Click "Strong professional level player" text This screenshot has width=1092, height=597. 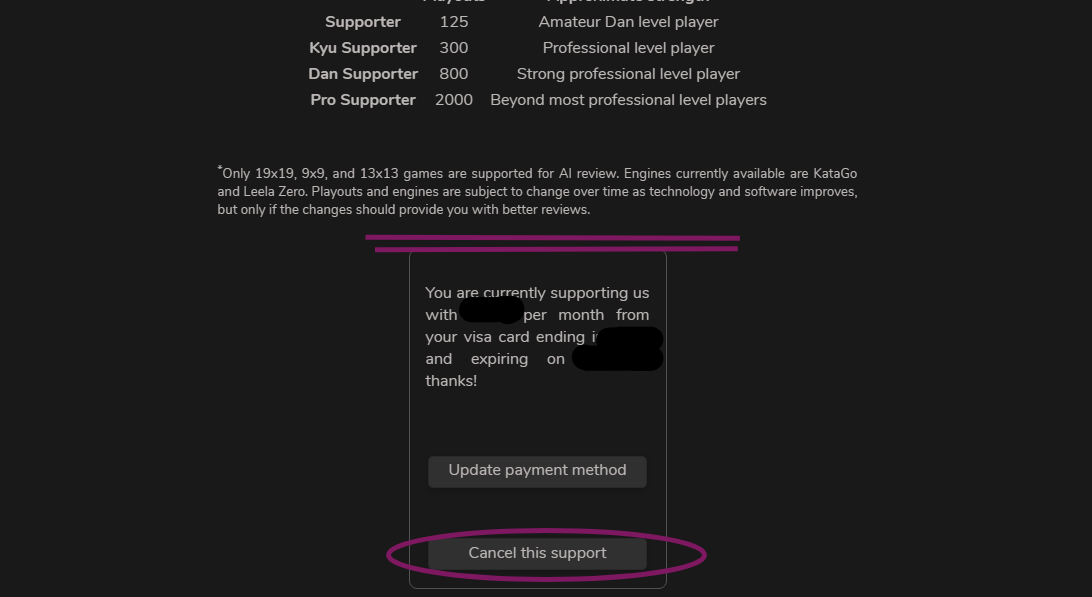[628, 74]
